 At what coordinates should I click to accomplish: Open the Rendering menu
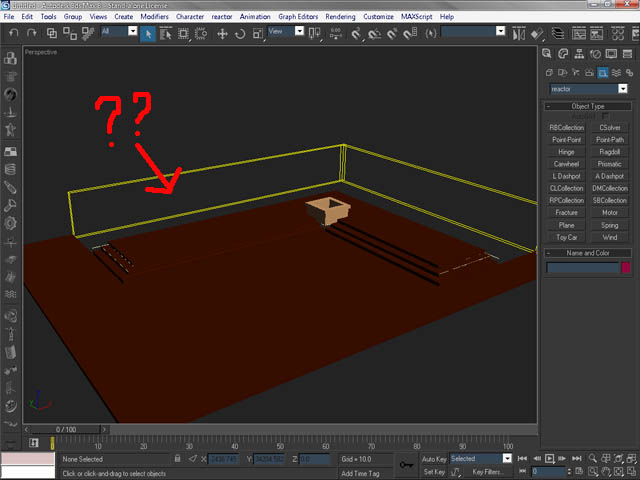(x=340, y=17)
